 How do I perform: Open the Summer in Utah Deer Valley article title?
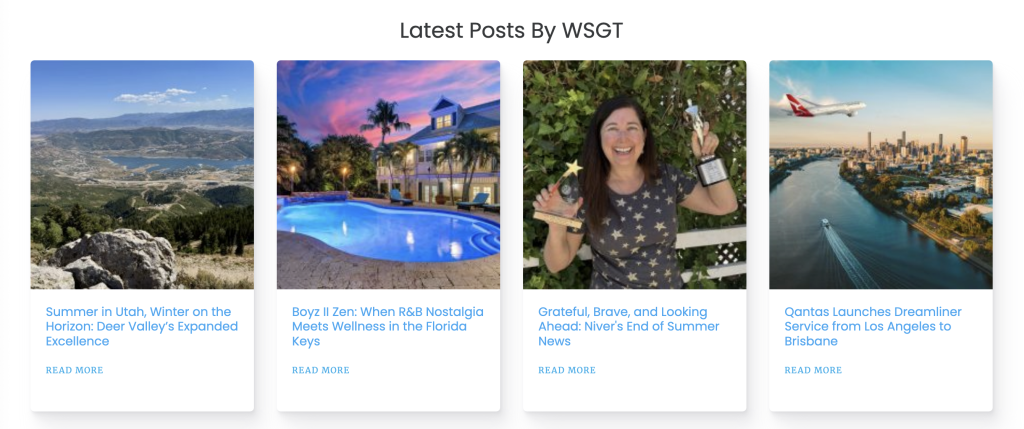(x=142, y=326)
